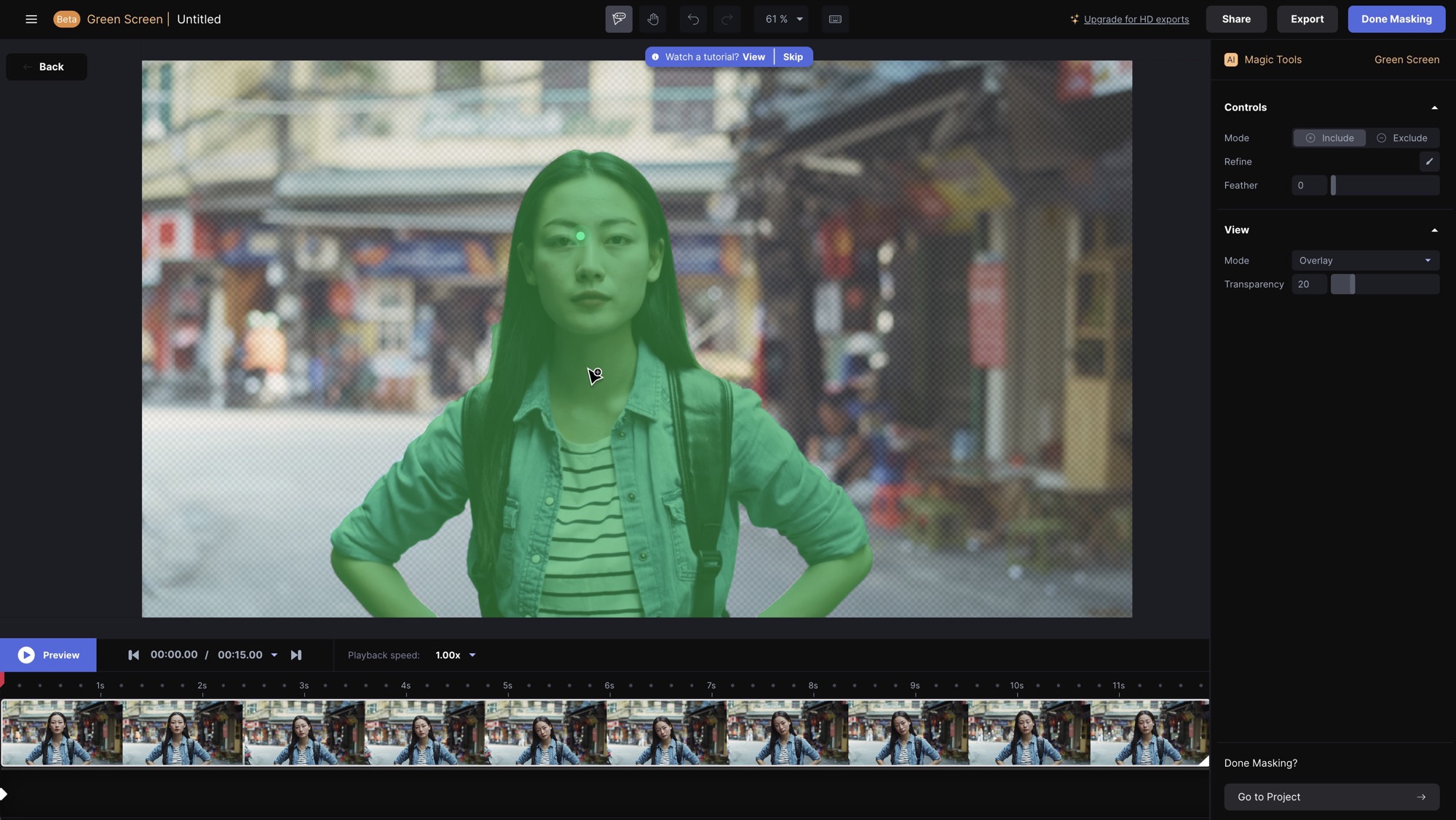Viewport: 1456px width, 820px height.
Task: Click Upgrade for HD exports link
Action: coord(1136,20)
